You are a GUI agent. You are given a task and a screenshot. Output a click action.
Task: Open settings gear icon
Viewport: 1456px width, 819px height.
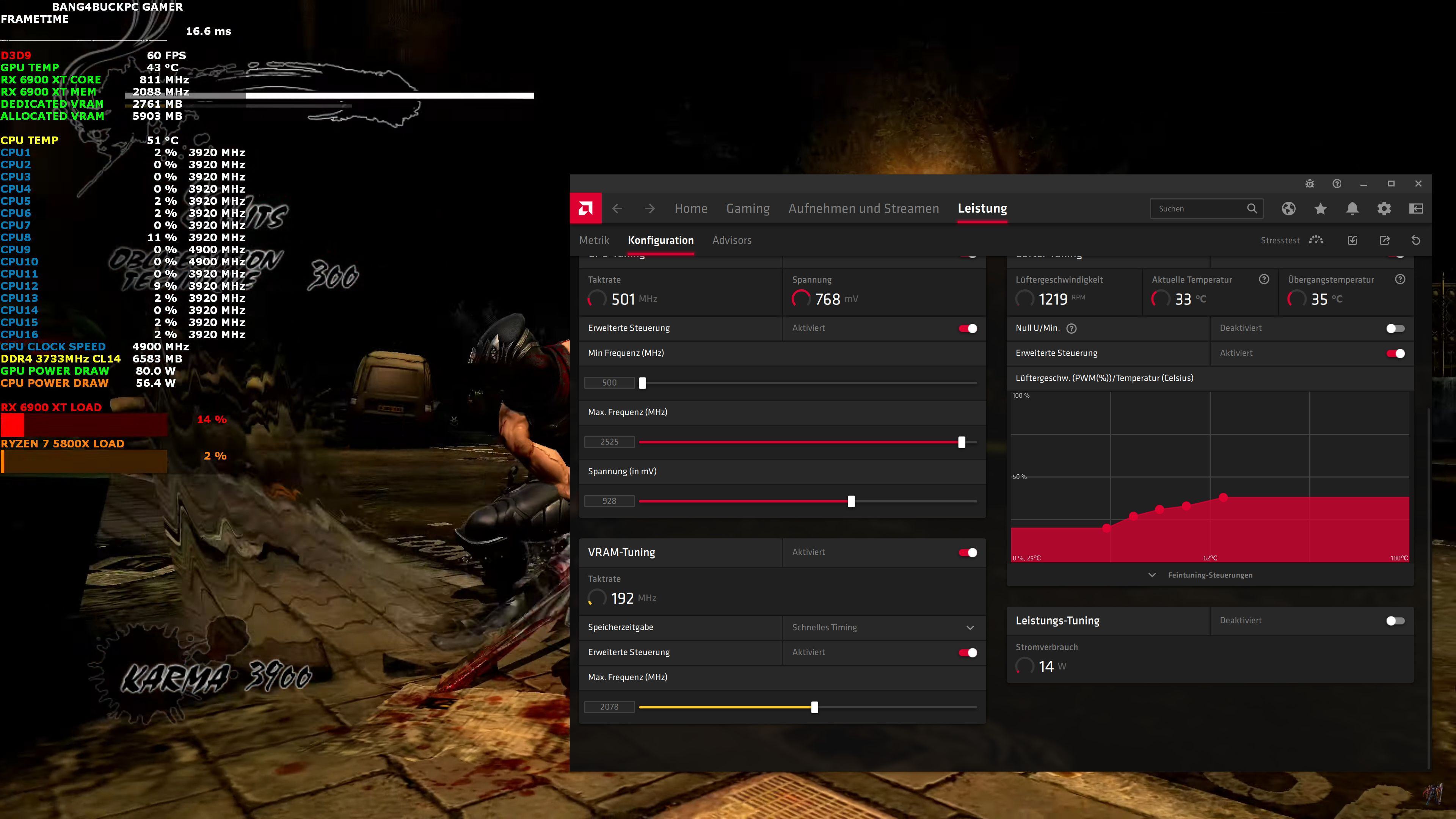pyautogui.click(x=1384, y=209)
